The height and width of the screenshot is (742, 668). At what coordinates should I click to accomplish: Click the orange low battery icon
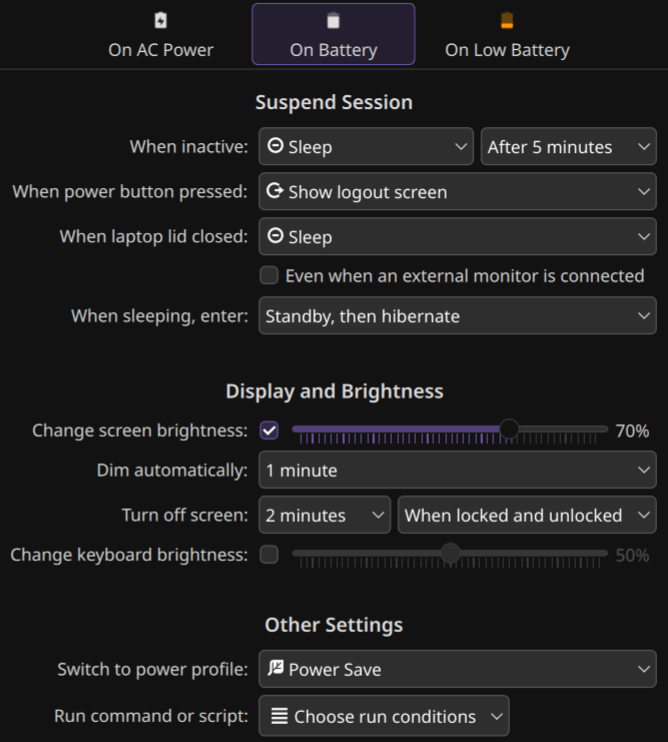pos(507,21)
